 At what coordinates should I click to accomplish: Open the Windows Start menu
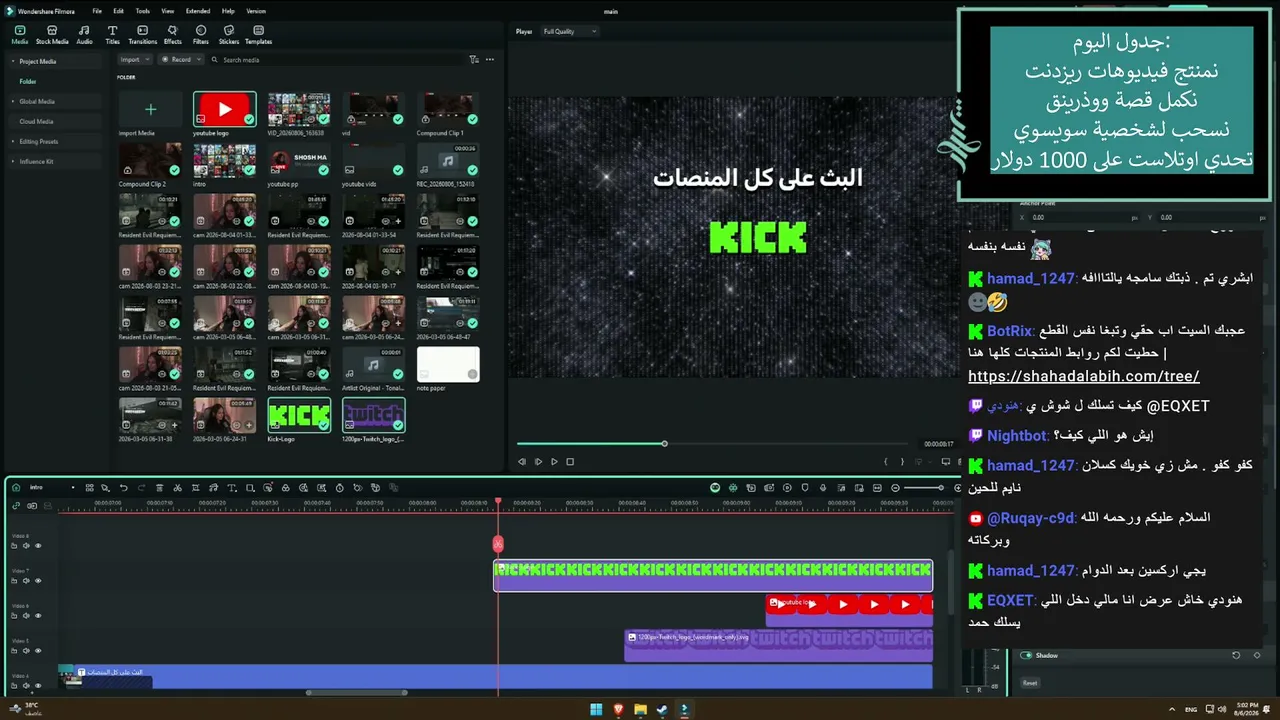[596, 710]
